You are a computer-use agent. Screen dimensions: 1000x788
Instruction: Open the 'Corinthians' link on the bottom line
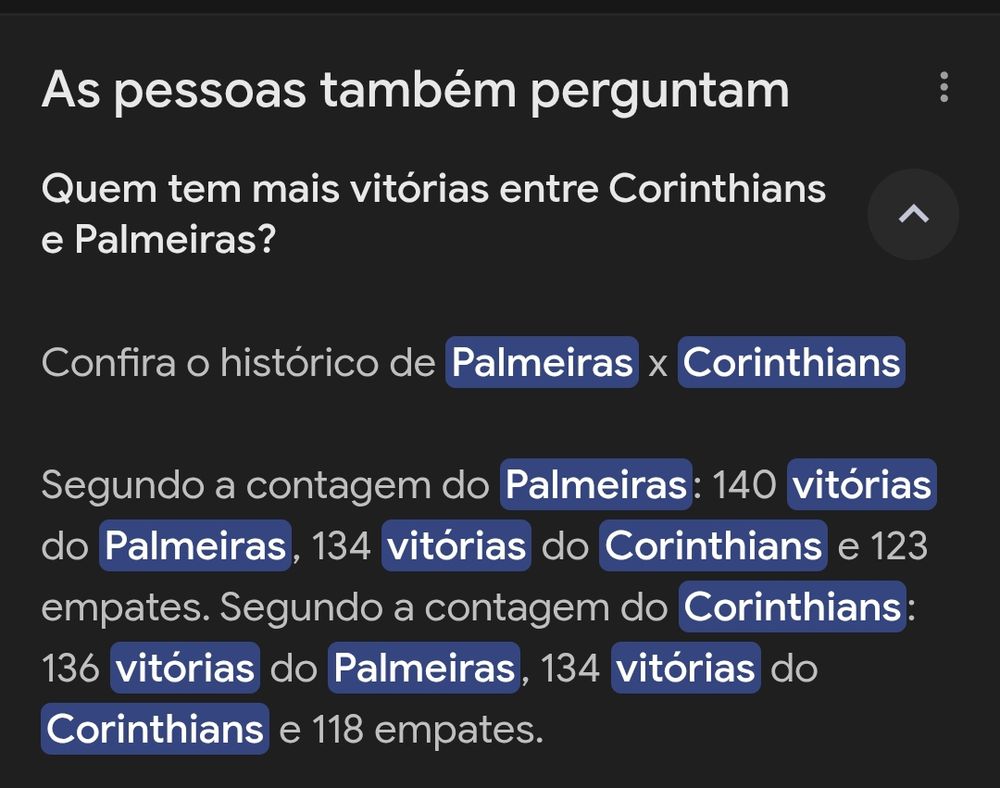(x=155, y=729)
